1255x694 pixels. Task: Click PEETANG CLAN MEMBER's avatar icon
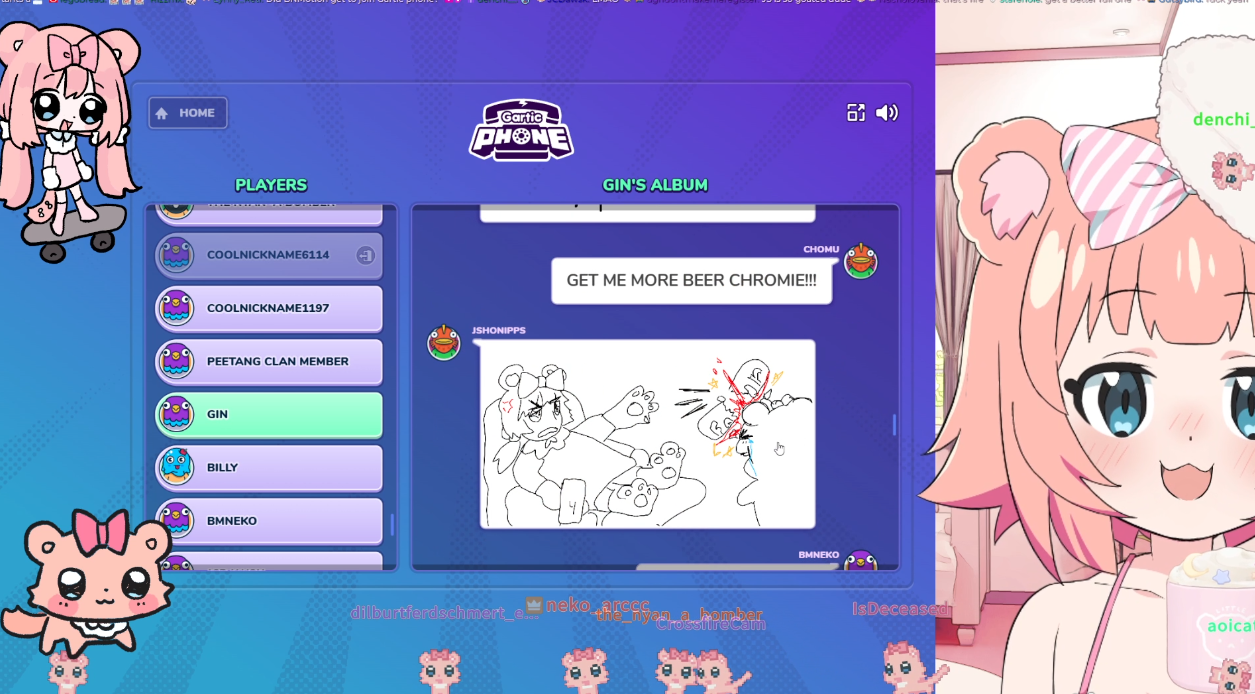point(177,361)
